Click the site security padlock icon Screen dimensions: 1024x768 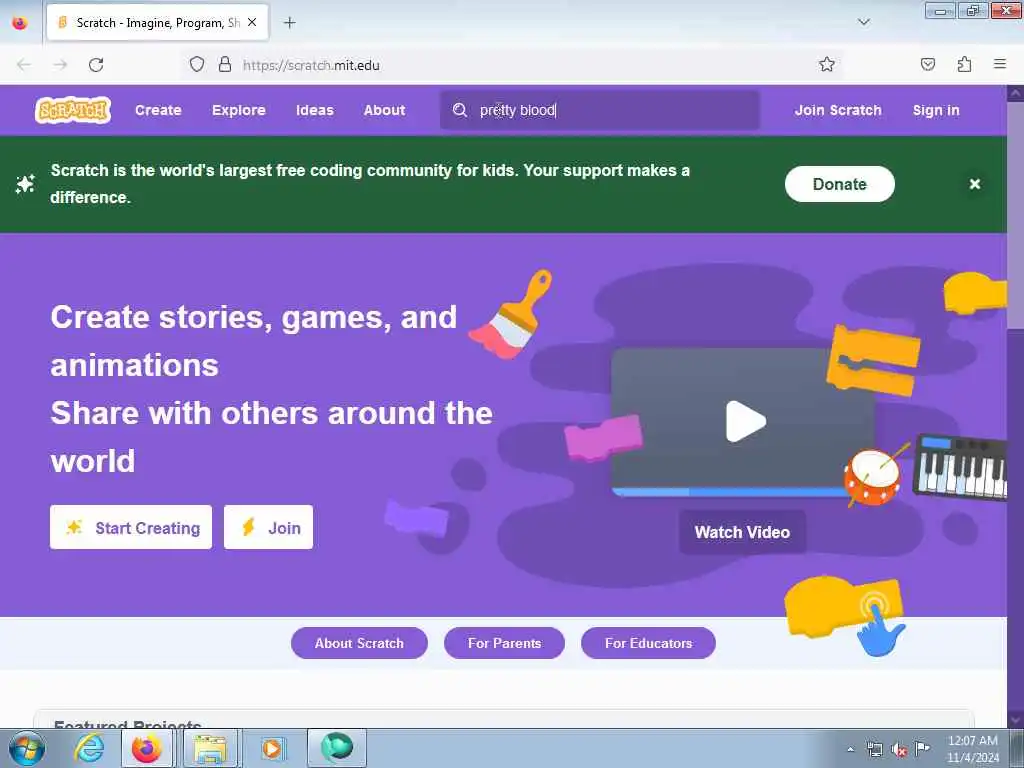click(225, 64)
